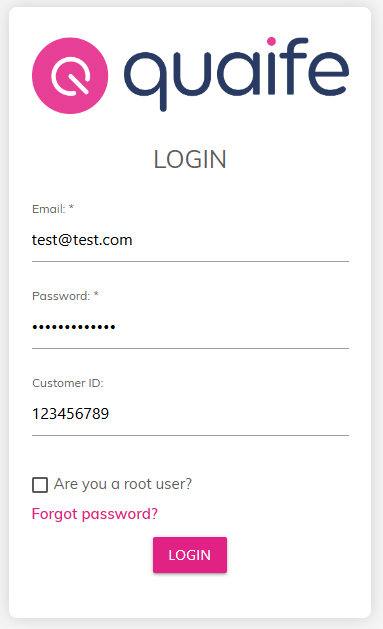Viewport: 383px width, 629px height.
Task: Click the Customer ID label
Action: tap(68, 383)
